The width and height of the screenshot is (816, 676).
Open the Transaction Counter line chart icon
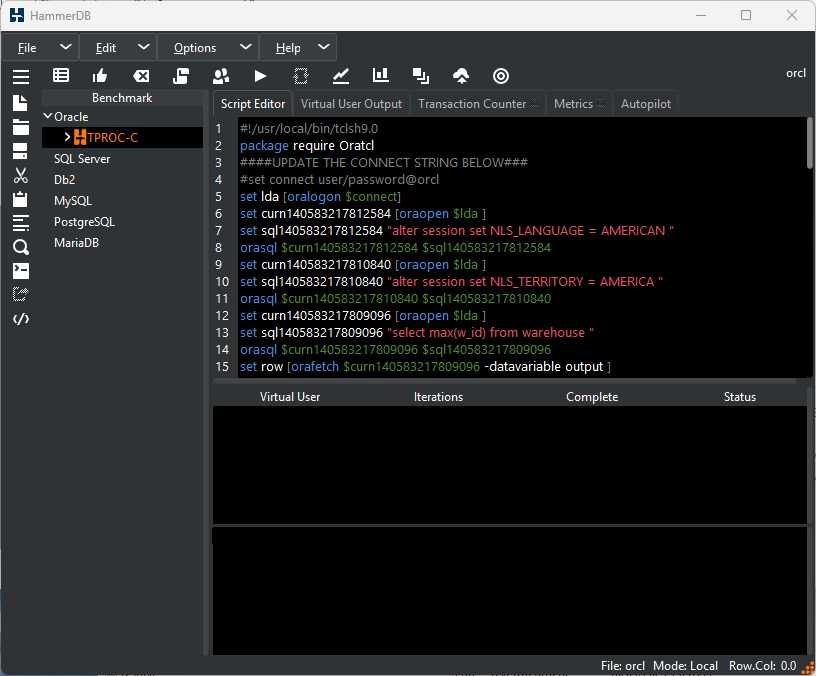pyautogui.click(x=341, y=76)
